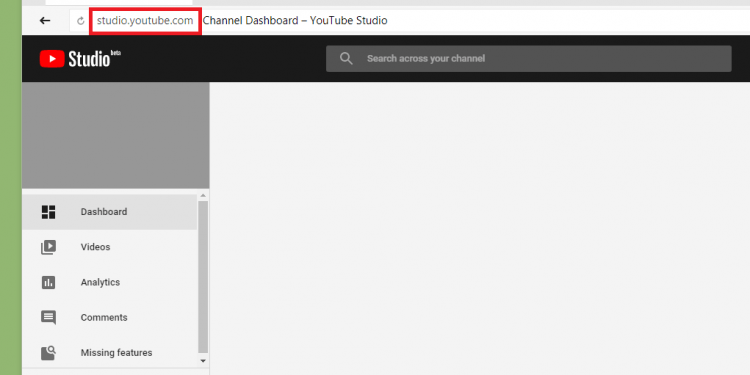Click the Missing features icon
Image resolution: width=750 pixels, height=375 pixels.
(x=48, y=353)
